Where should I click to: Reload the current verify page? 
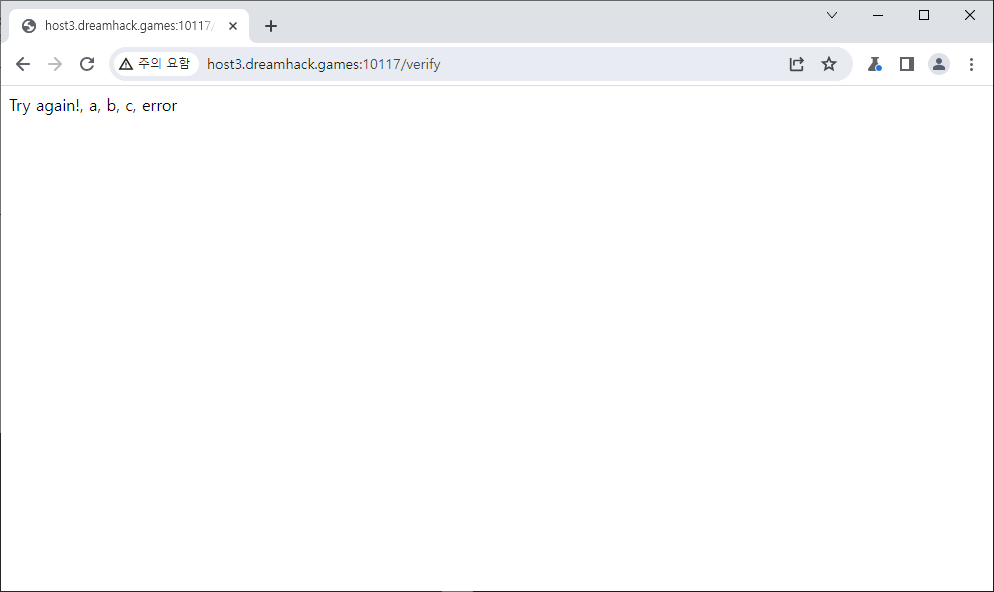pos(87,64)
